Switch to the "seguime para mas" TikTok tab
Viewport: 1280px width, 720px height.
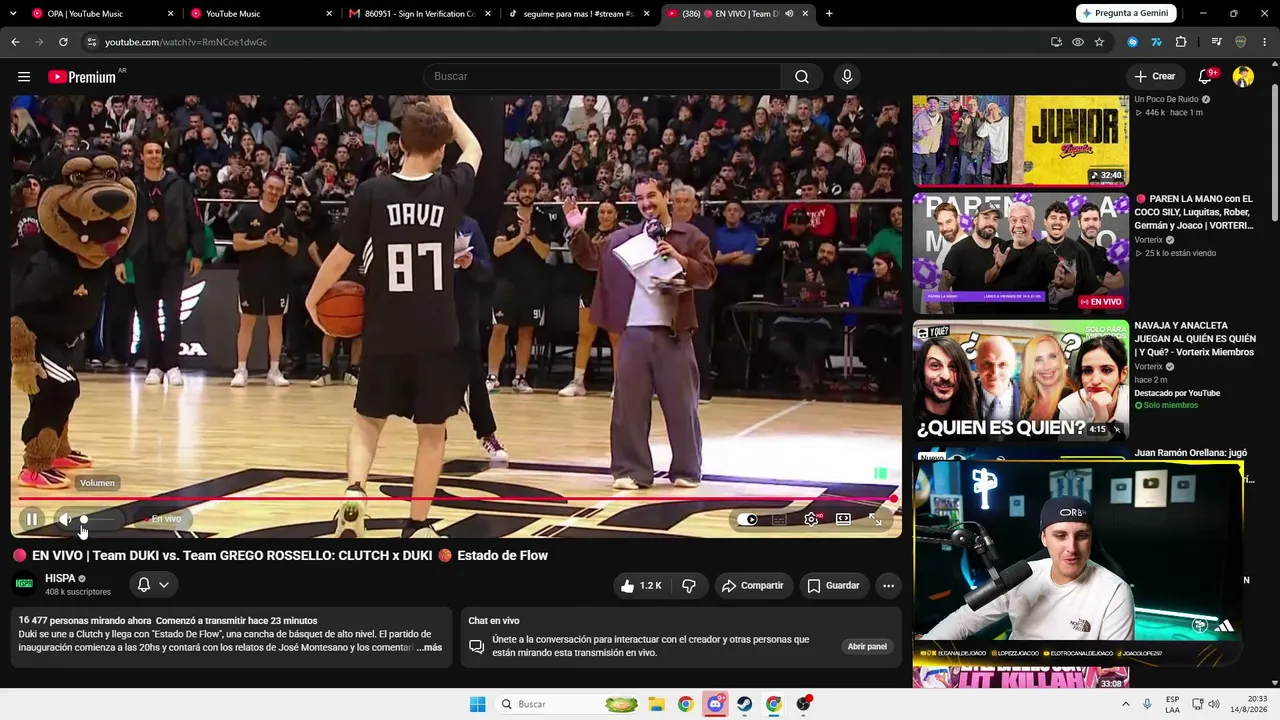tap(574, 14)
